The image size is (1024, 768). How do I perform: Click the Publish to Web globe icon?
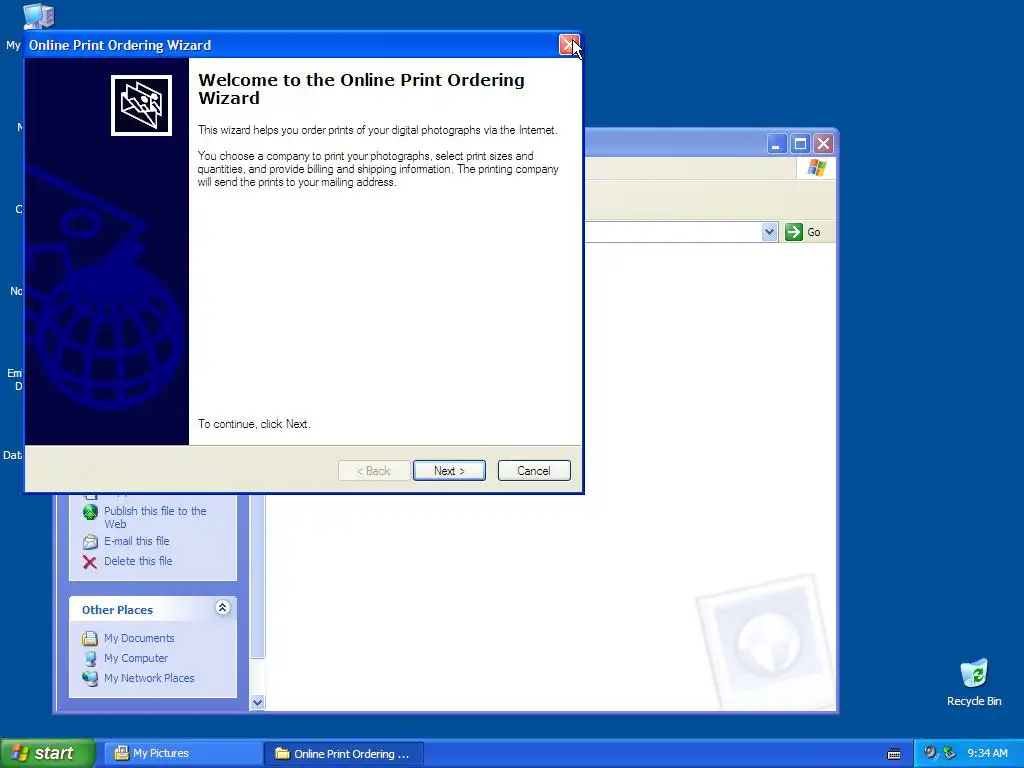click(x=90, y=512)
